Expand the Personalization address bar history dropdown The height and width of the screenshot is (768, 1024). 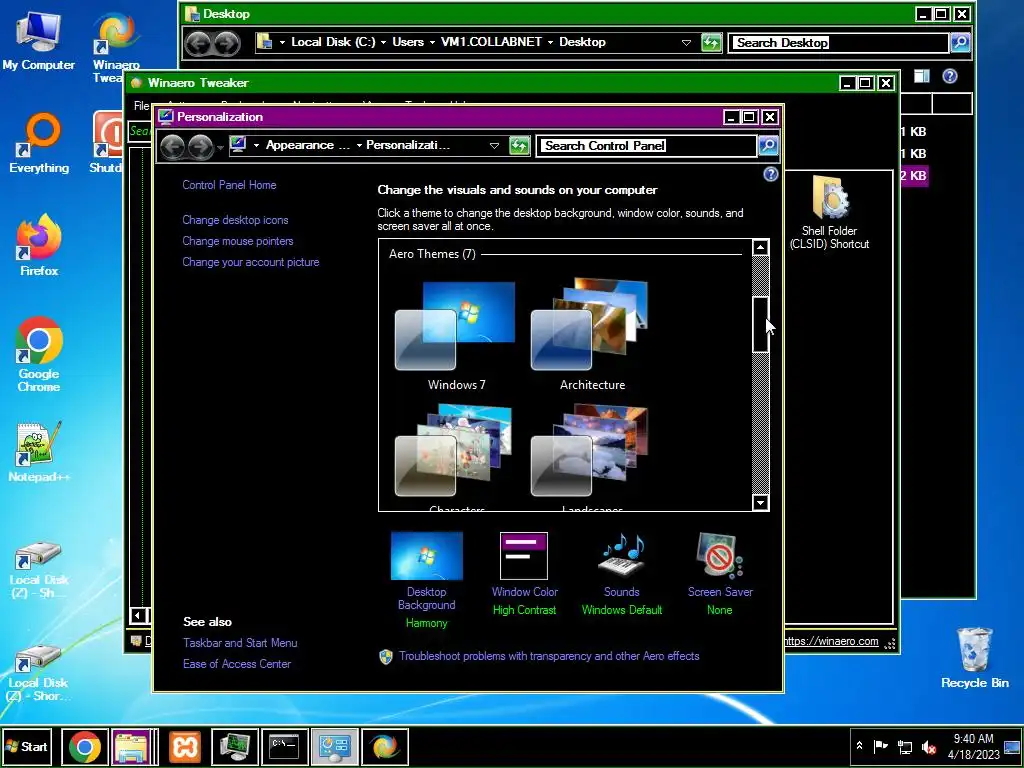click(494, 146)
